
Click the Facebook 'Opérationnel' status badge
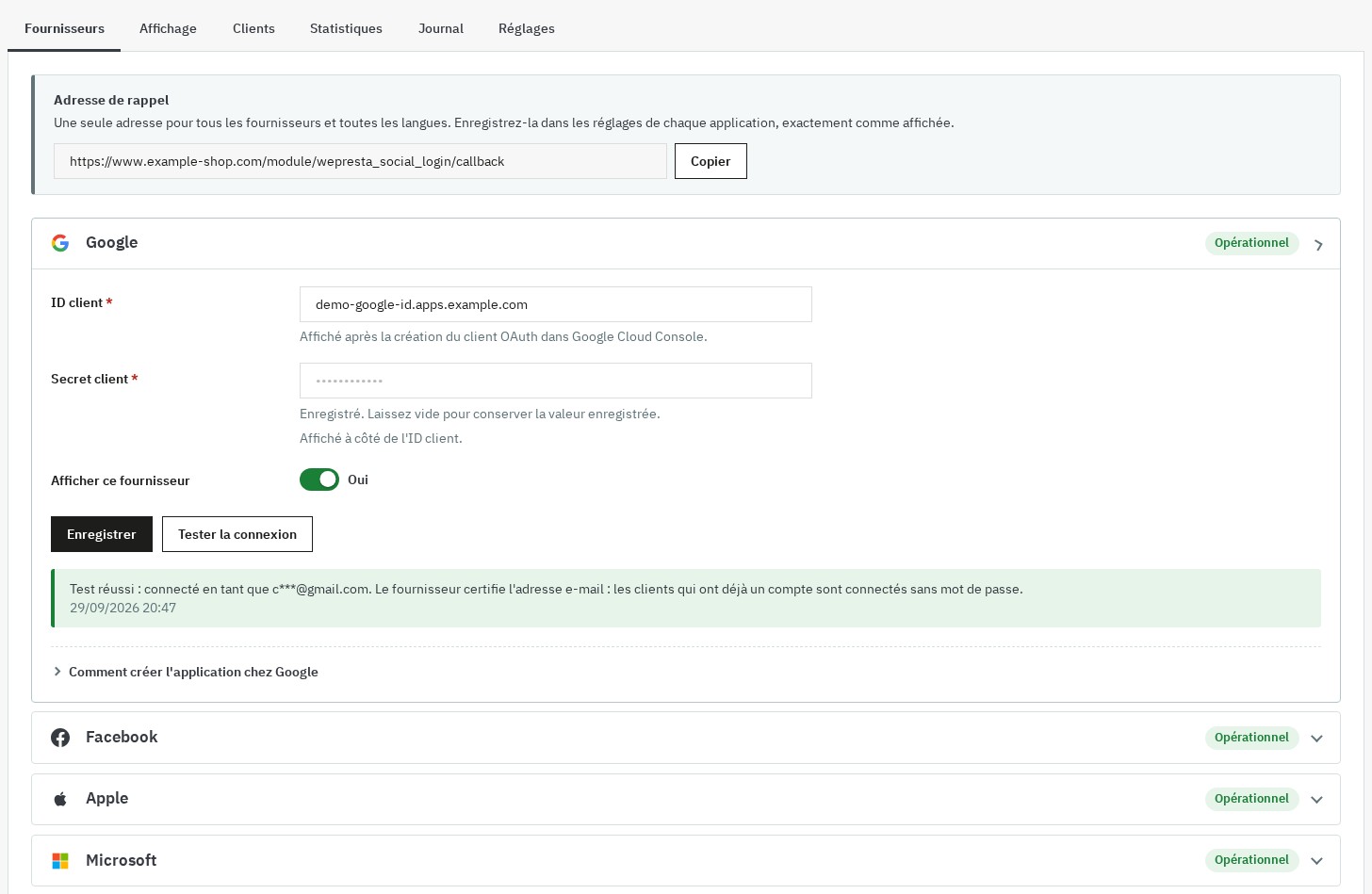tap(1251, 738)
